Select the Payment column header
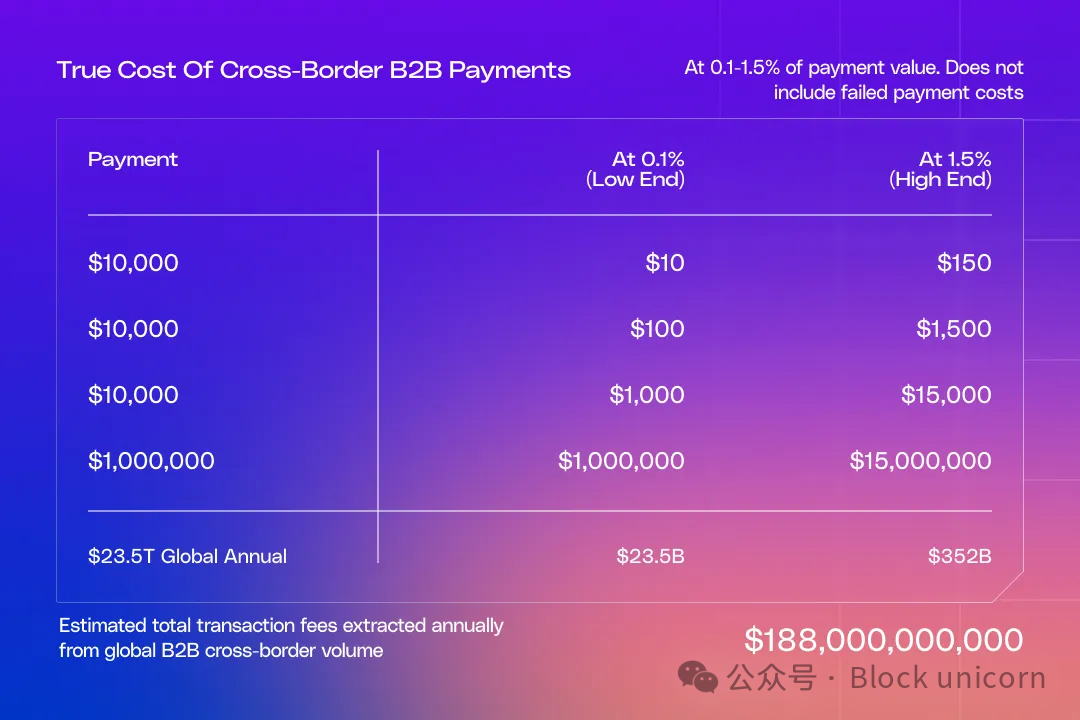Viewport: 1080px width, 720px height. (x=133, y=160)
